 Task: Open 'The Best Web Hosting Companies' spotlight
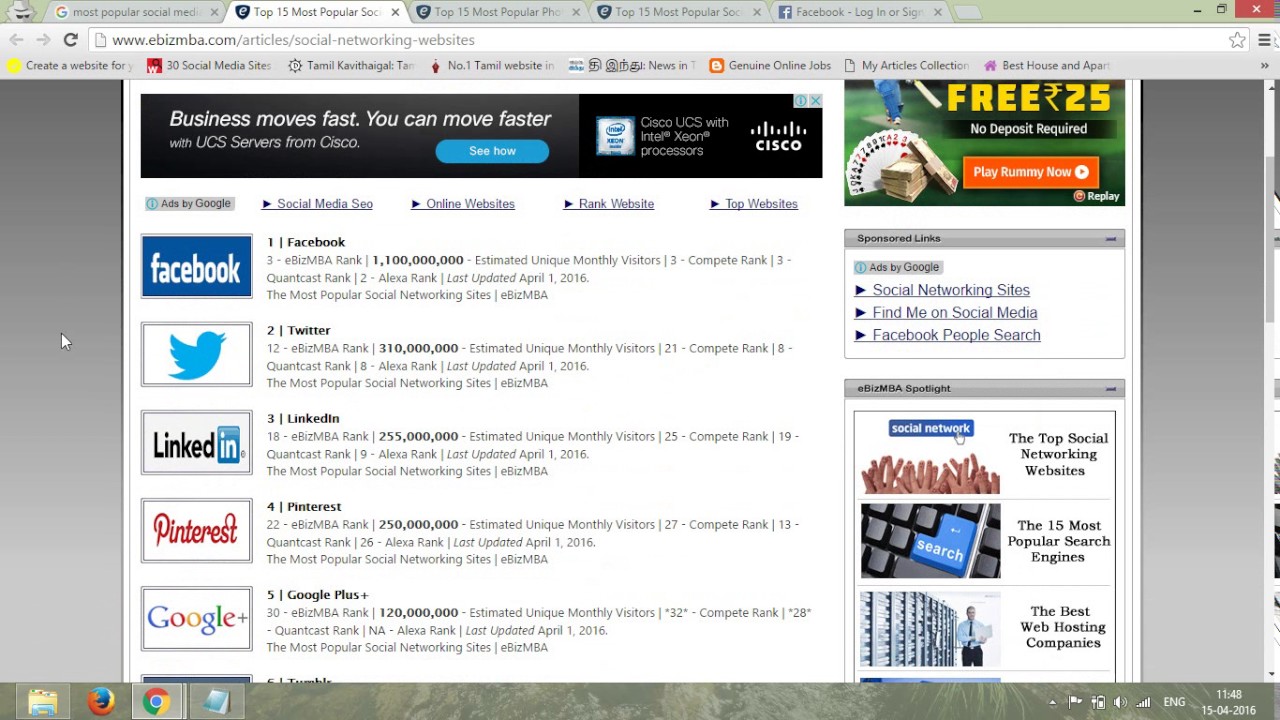coord(1062,627)
